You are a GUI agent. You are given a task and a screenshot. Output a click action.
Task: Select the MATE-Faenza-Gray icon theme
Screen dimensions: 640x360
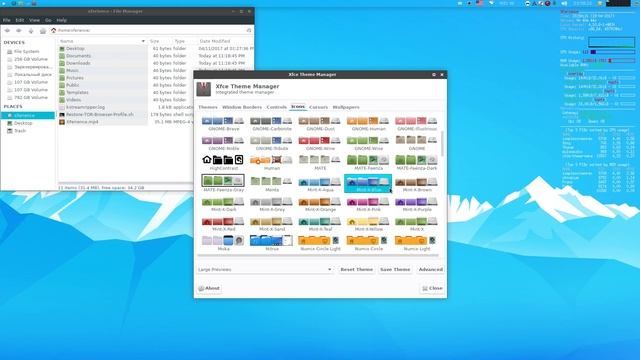click(223, 183)
